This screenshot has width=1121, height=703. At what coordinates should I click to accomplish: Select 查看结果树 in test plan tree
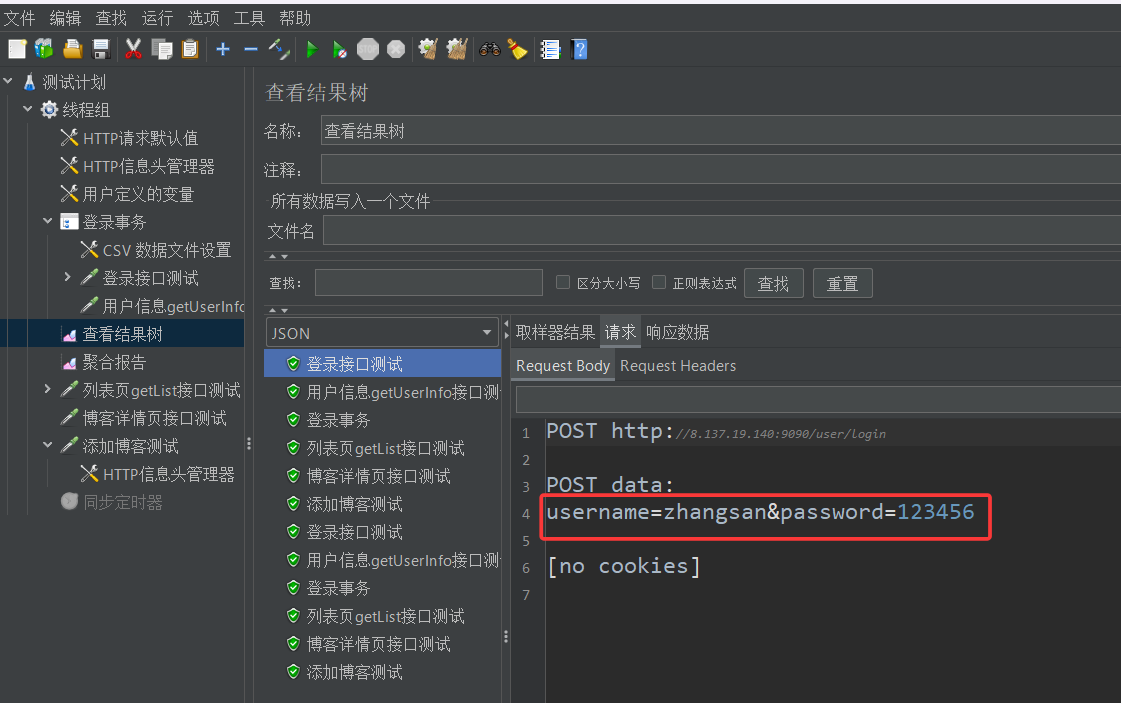[122, 334]
